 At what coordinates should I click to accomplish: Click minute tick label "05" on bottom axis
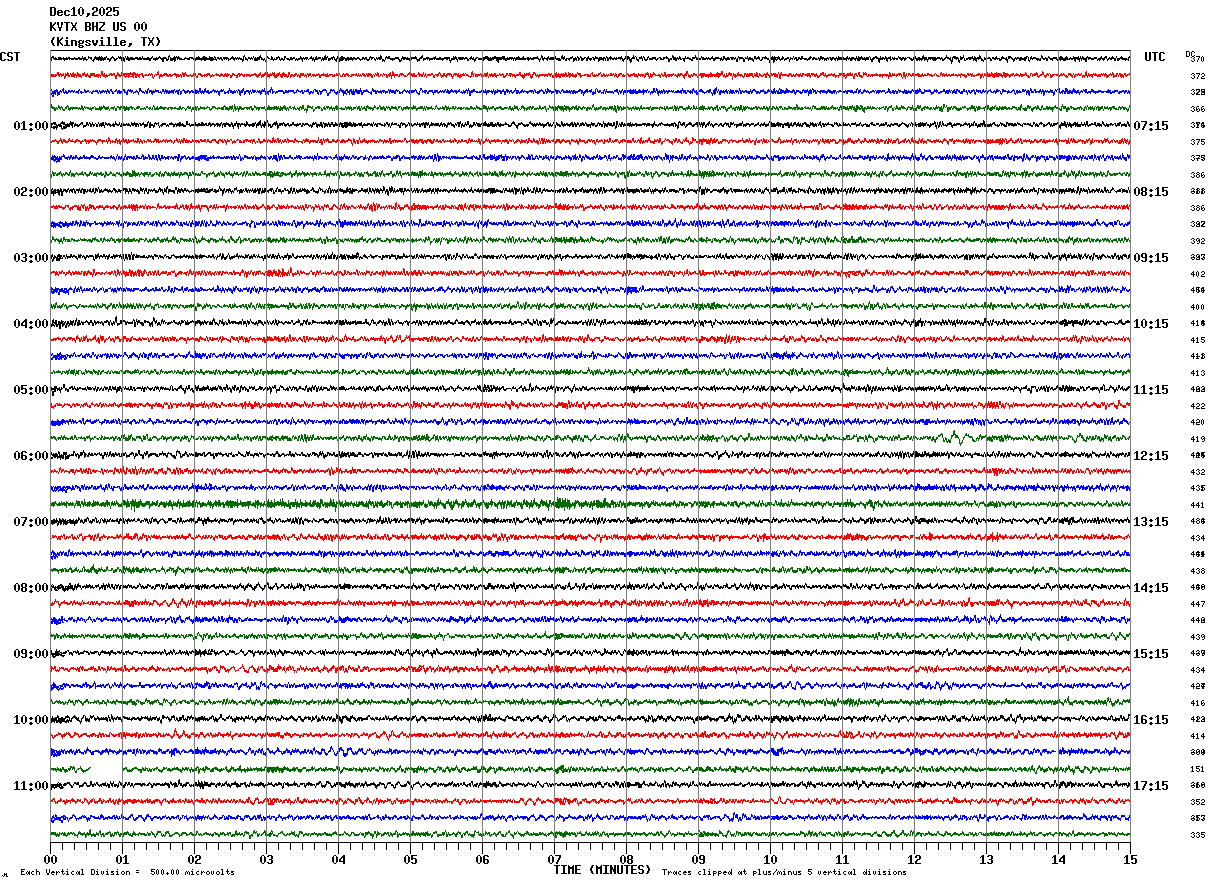[410, 860]
